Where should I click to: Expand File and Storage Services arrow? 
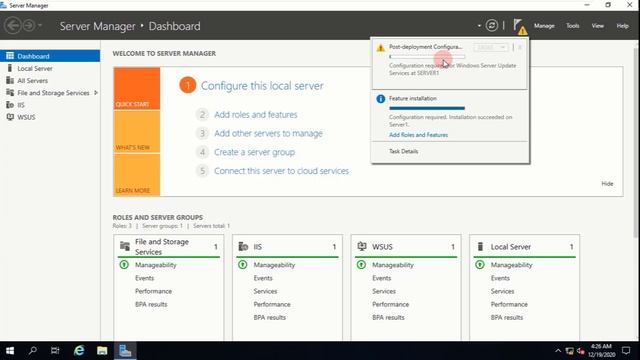(96, 93)
